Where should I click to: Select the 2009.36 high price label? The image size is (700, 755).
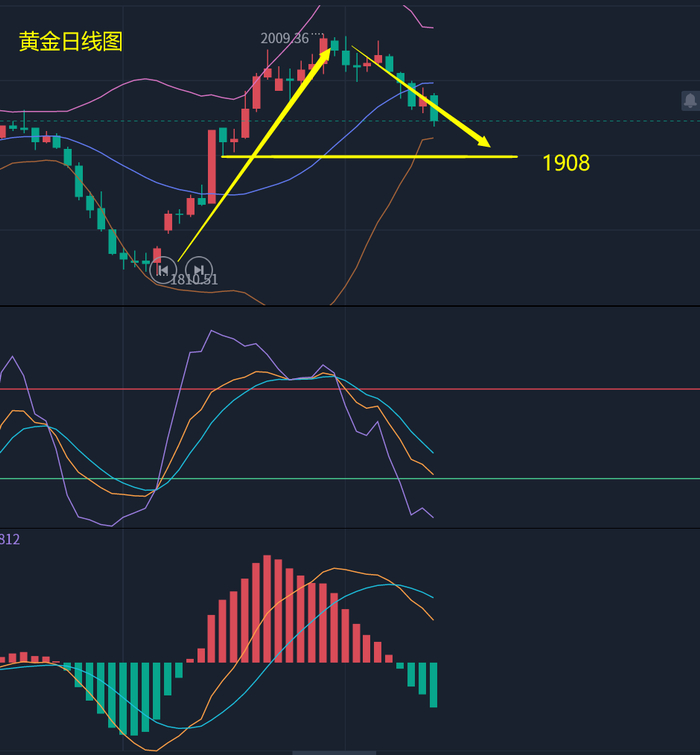285,39
